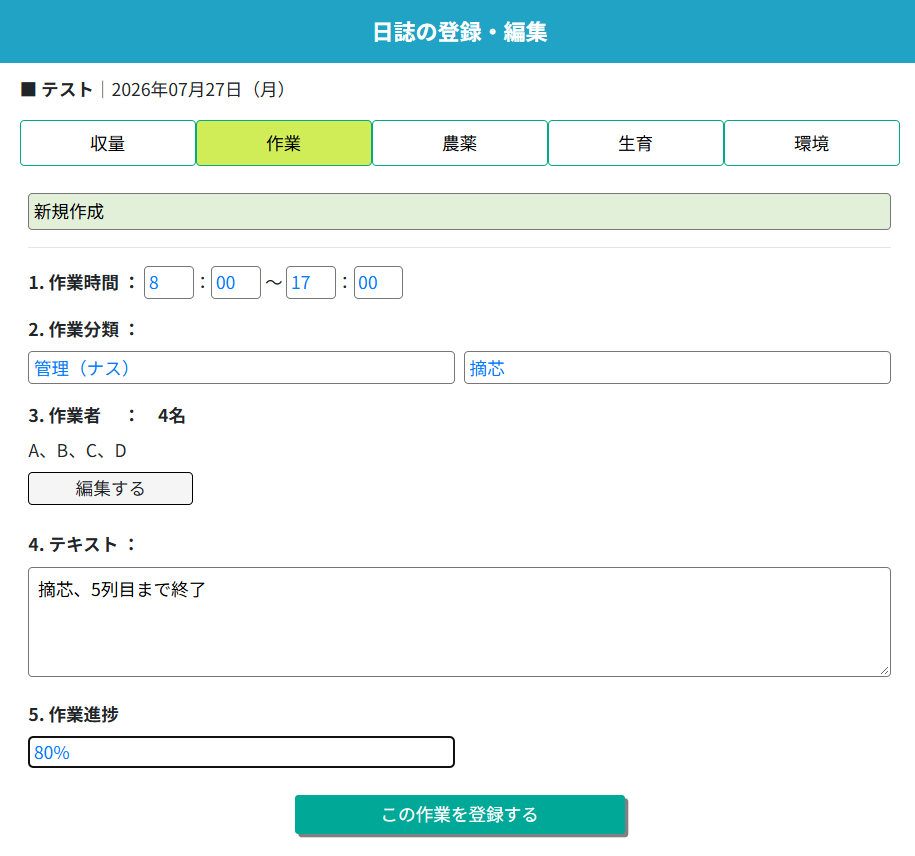Image resolution: width=915 pixels, height=856 pixels.
Task: Open the start minute field after 8
Action: [236, 282]
